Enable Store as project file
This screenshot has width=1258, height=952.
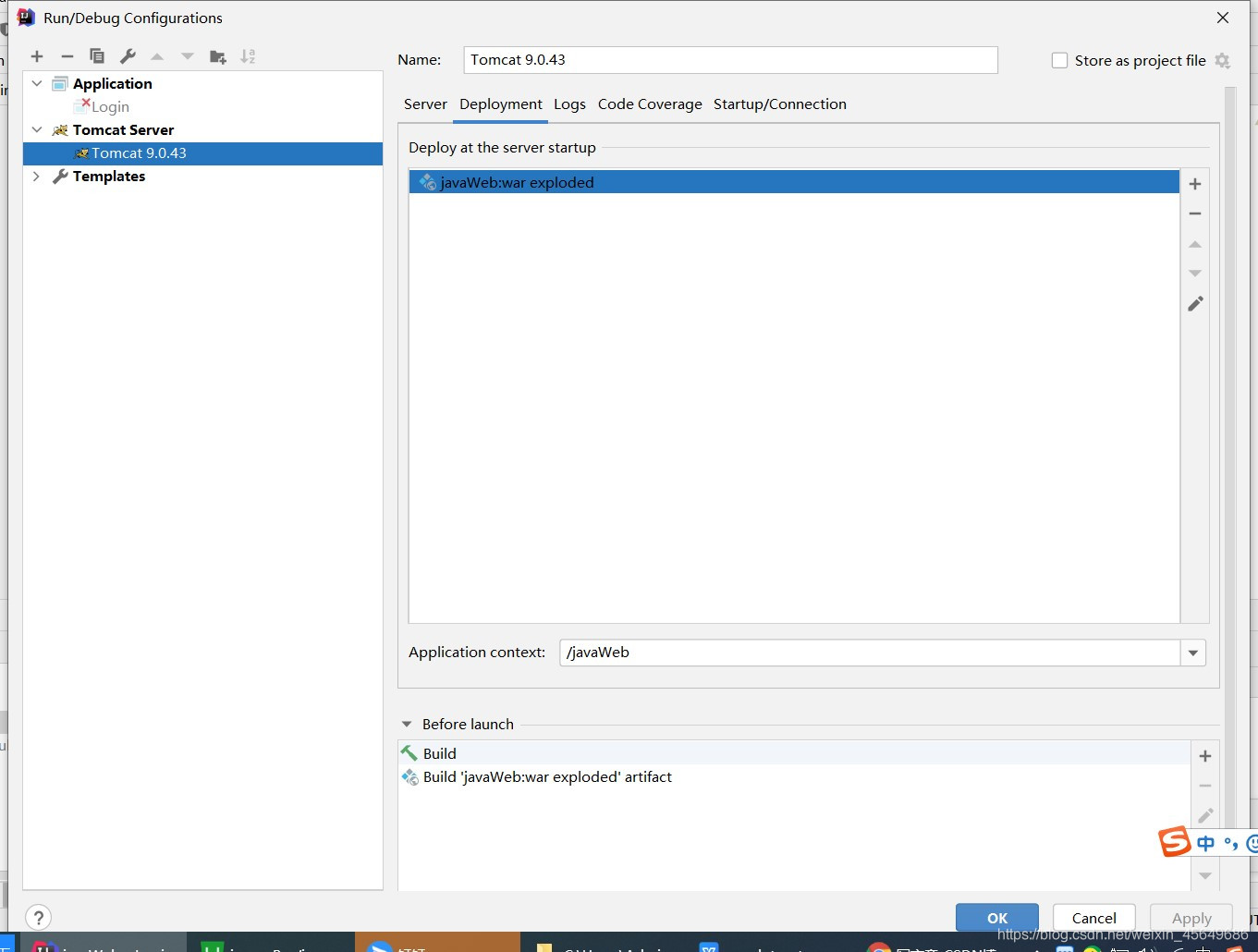point(1059,60)
